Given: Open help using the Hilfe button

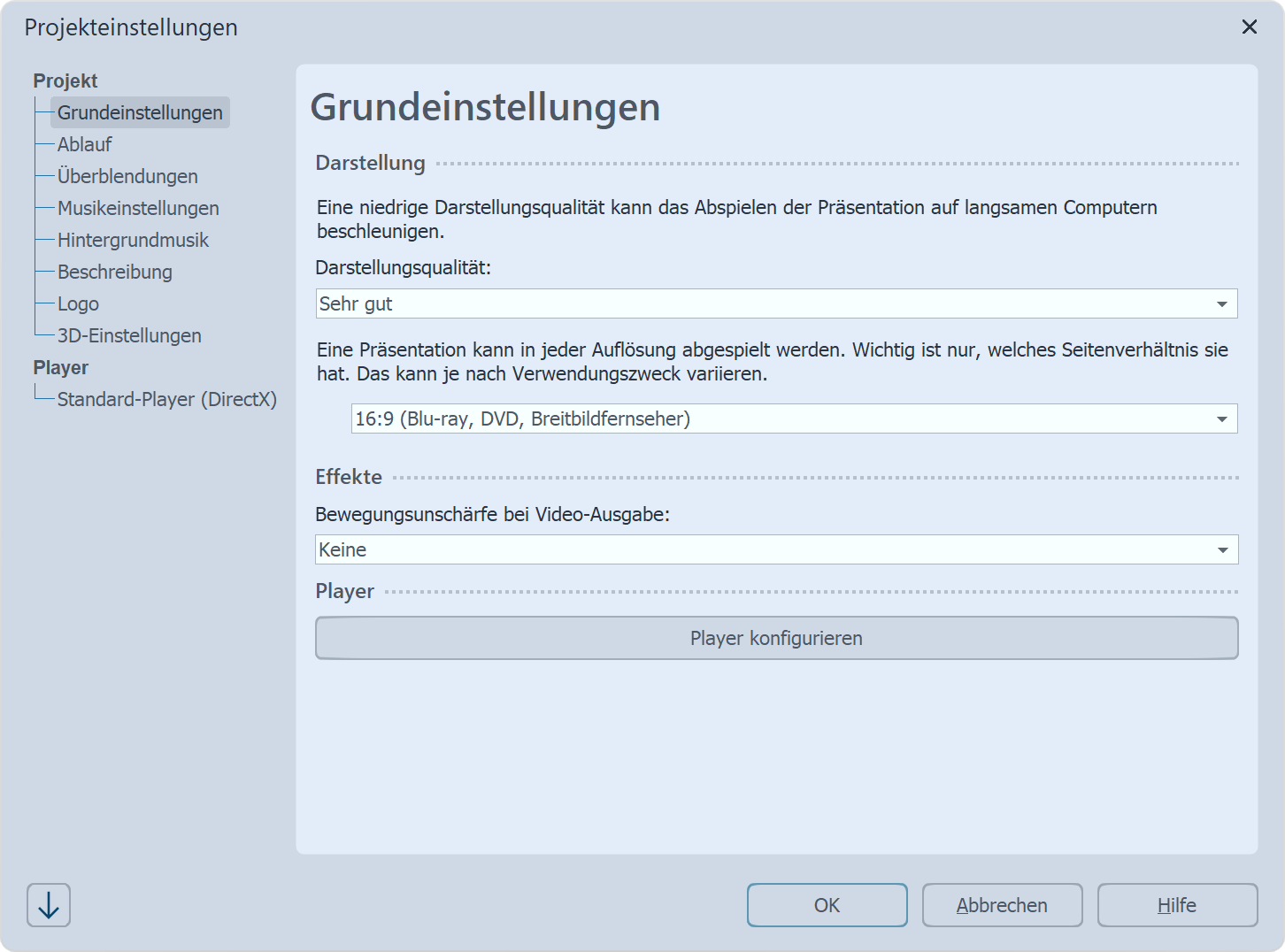Looking at the screenshot, I should pyautogui.click(x=1176, y=905).
